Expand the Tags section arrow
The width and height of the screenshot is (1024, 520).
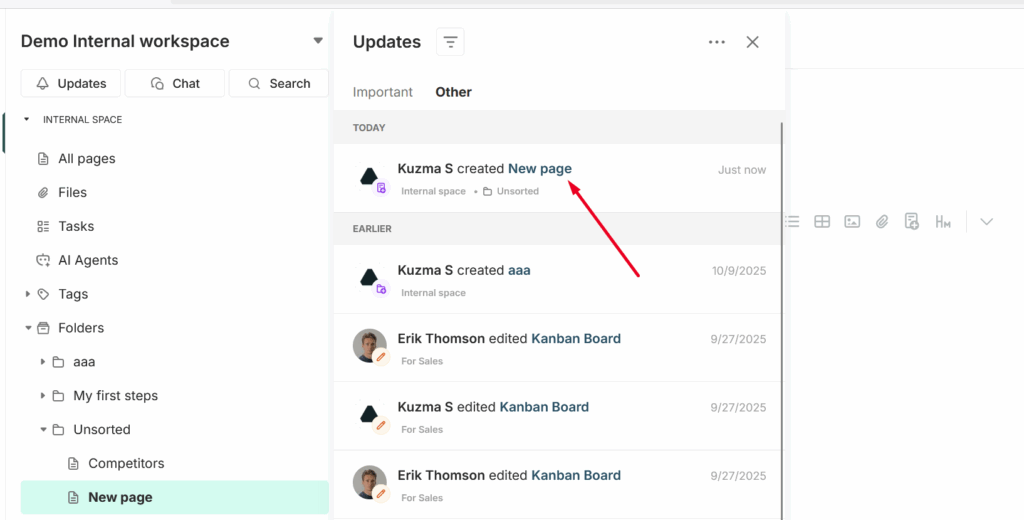click(x=28, y=294)
